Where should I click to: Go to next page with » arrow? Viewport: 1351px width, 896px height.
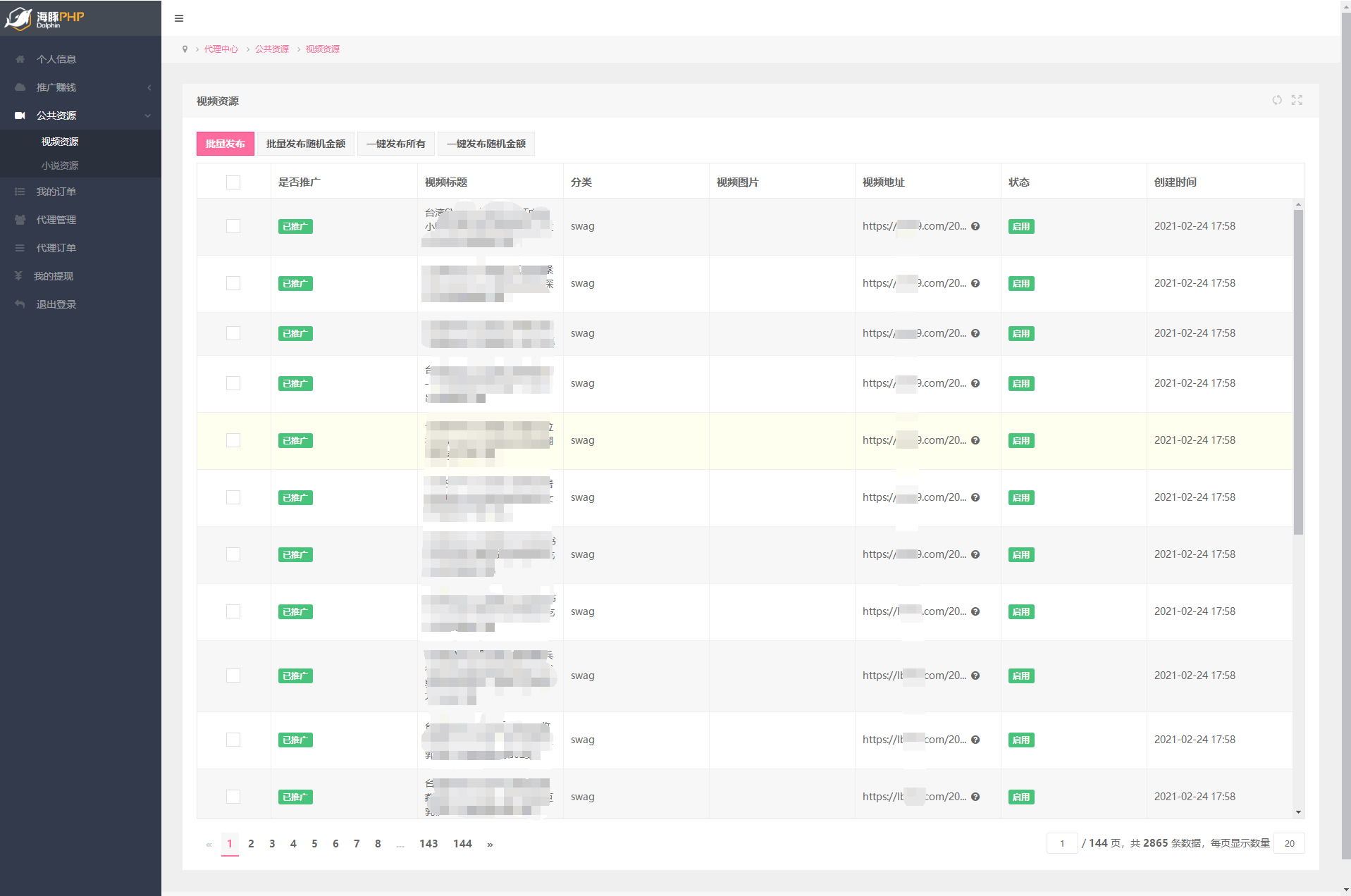coord(490,844)
